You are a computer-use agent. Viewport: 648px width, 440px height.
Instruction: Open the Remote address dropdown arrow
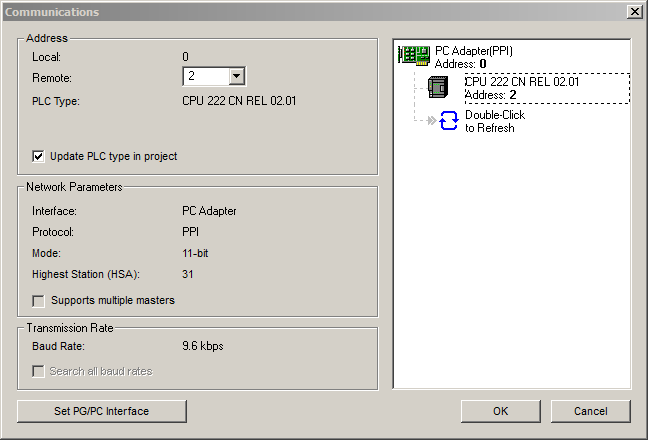coord(237,76)
